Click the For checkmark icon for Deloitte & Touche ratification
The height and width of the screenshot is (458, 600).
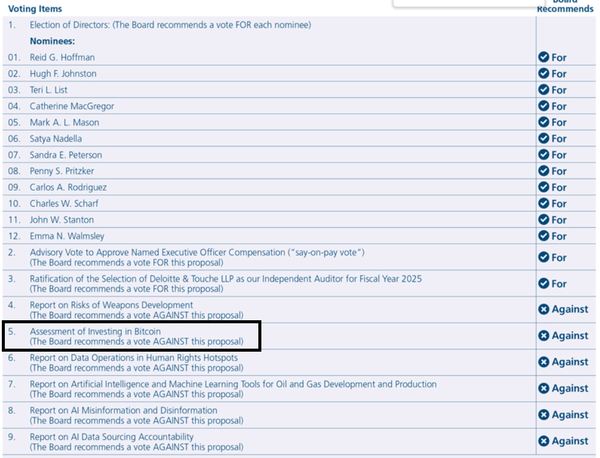[x=543, y=284]
